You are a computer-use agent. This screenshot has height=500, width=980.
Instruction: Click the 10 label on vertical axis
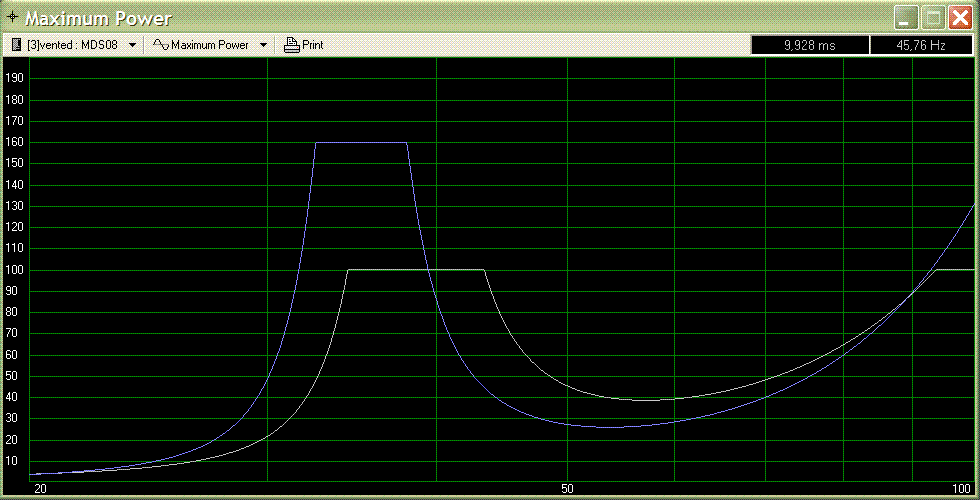pos(14,461)
